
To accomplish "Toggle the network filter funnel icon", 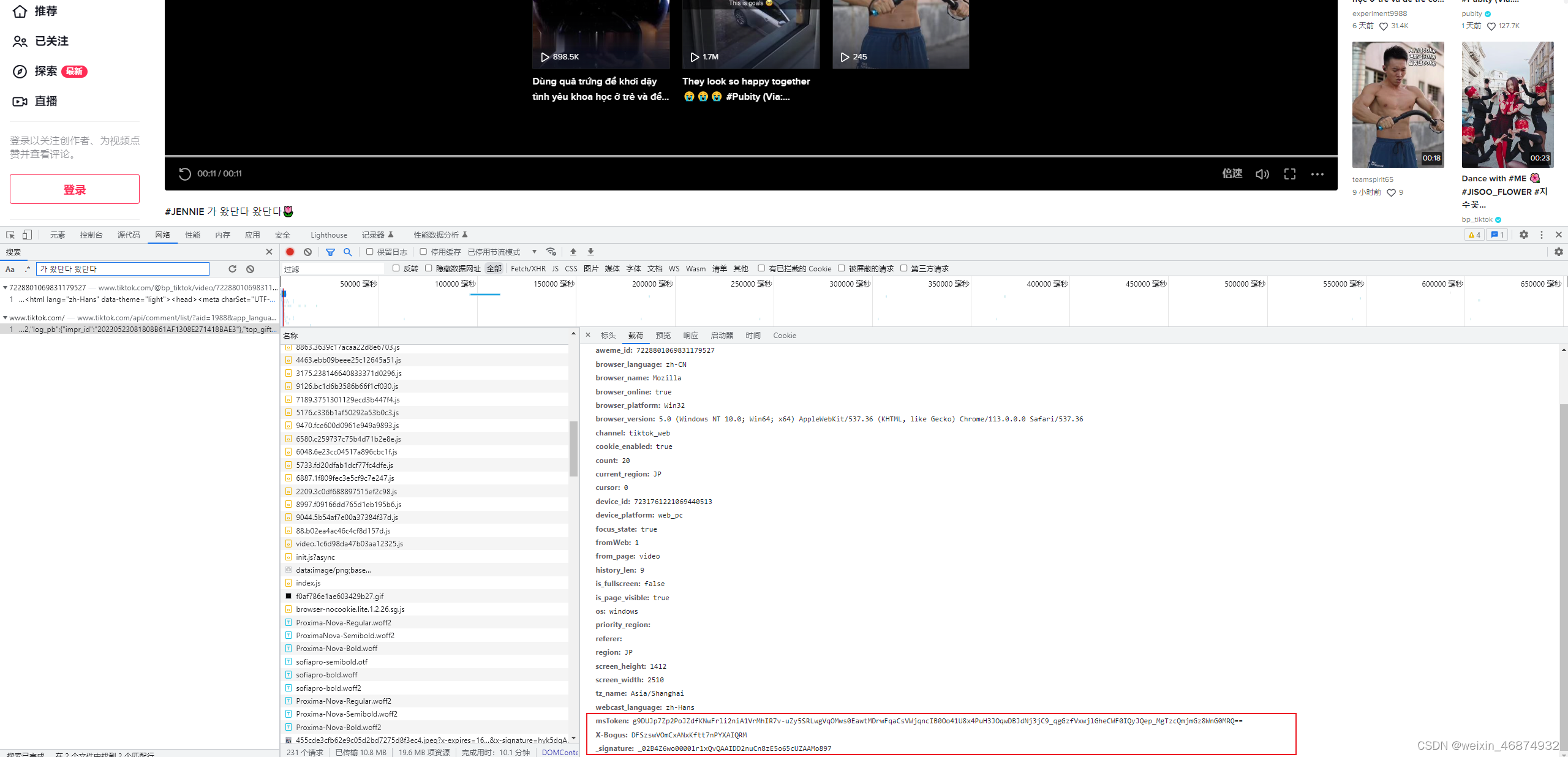I will [330, 252].
